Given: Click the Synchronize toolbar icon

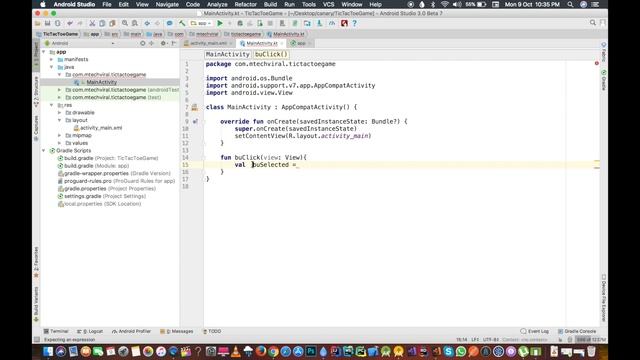Looking at the screenshot, I should [x=58, y=23].
